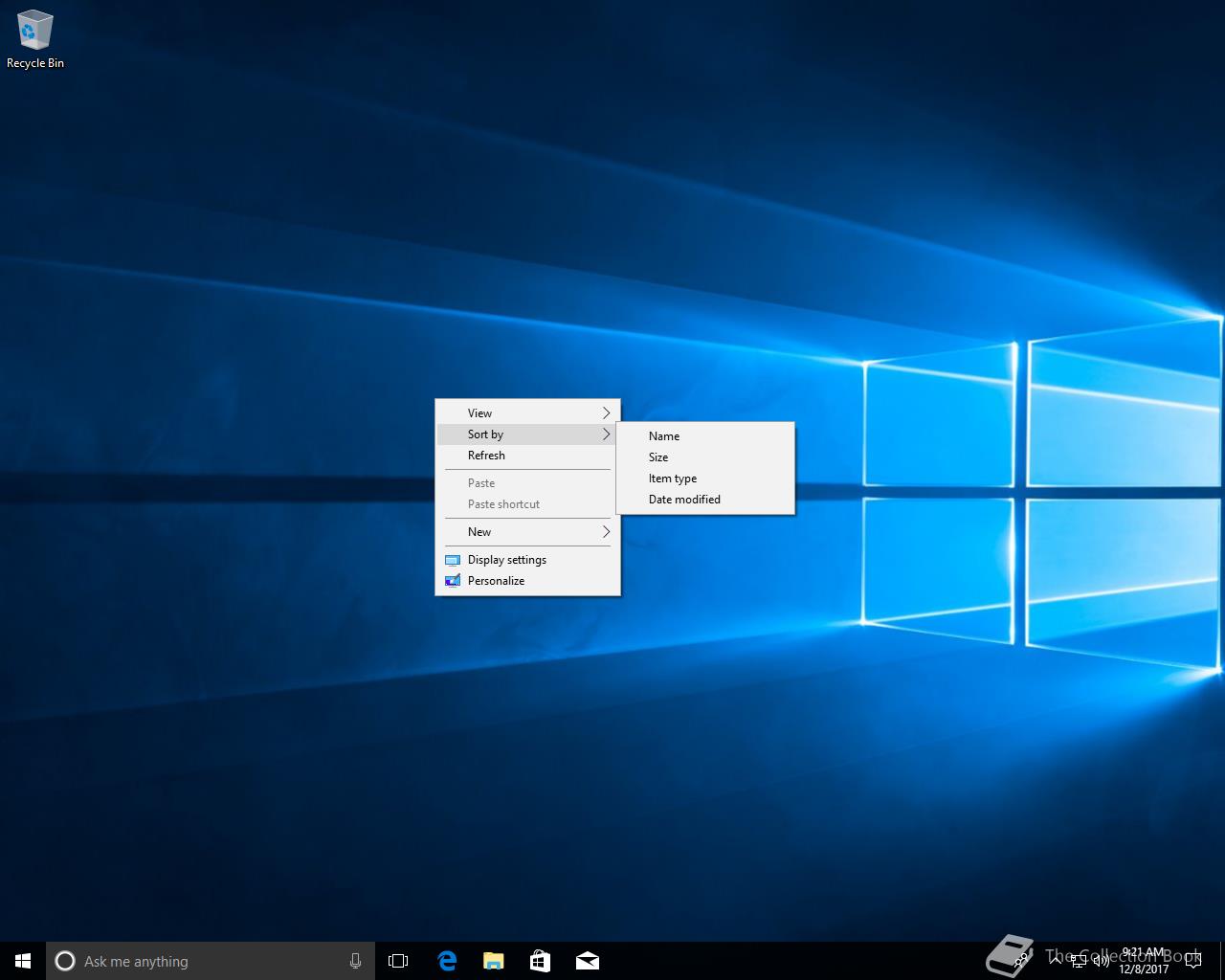Choose Refresh from the context menu
1225x980 pixels.
527,456
